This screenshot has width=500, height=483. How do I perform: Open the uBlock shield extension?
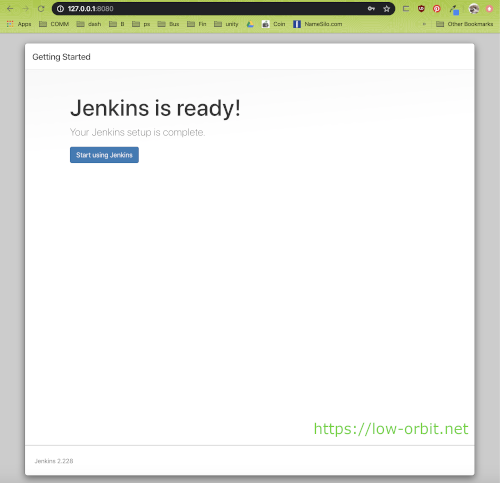(x=421, y=9)
